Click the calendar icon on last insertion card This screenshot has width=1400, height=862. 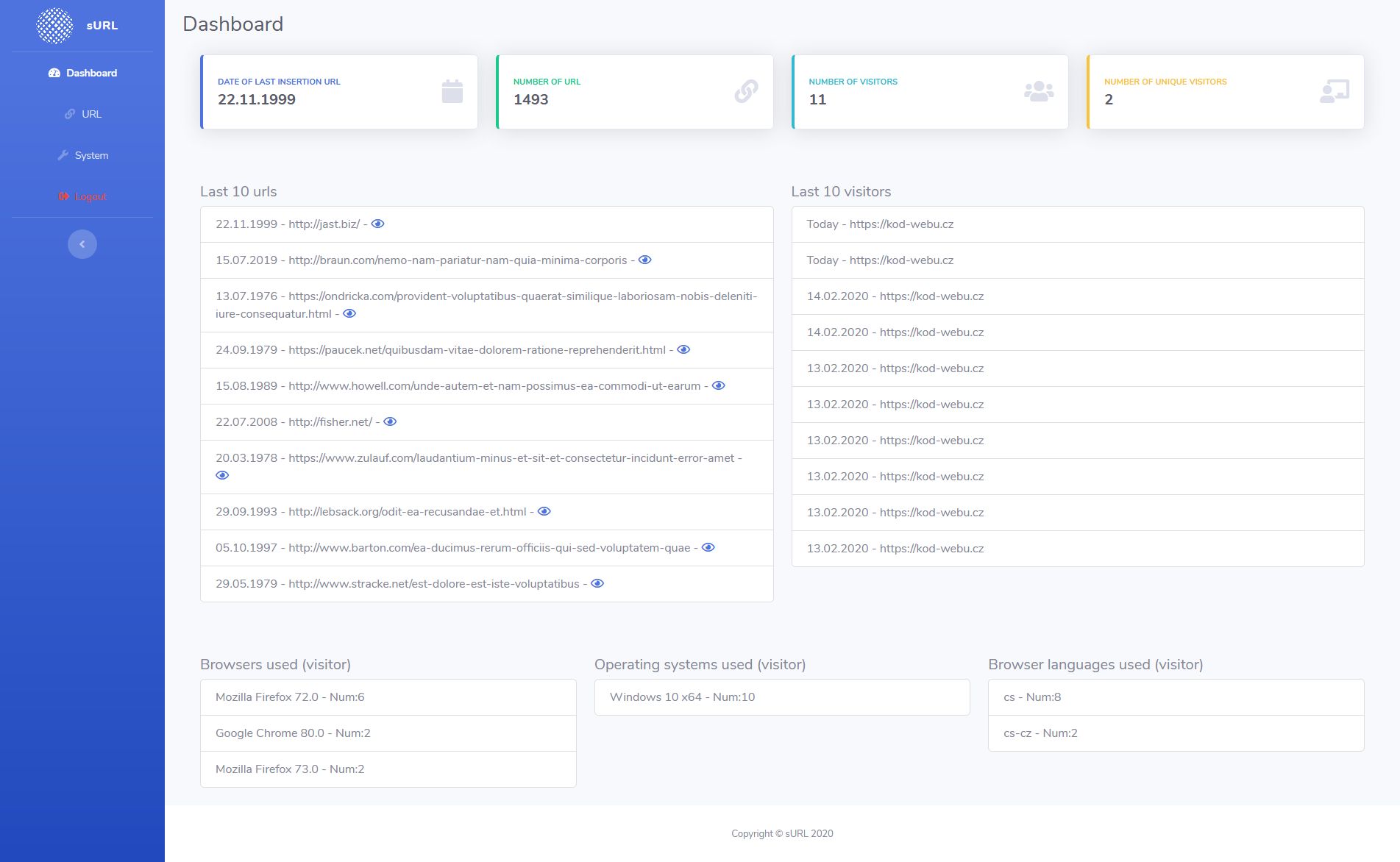[x=452, y=91]
